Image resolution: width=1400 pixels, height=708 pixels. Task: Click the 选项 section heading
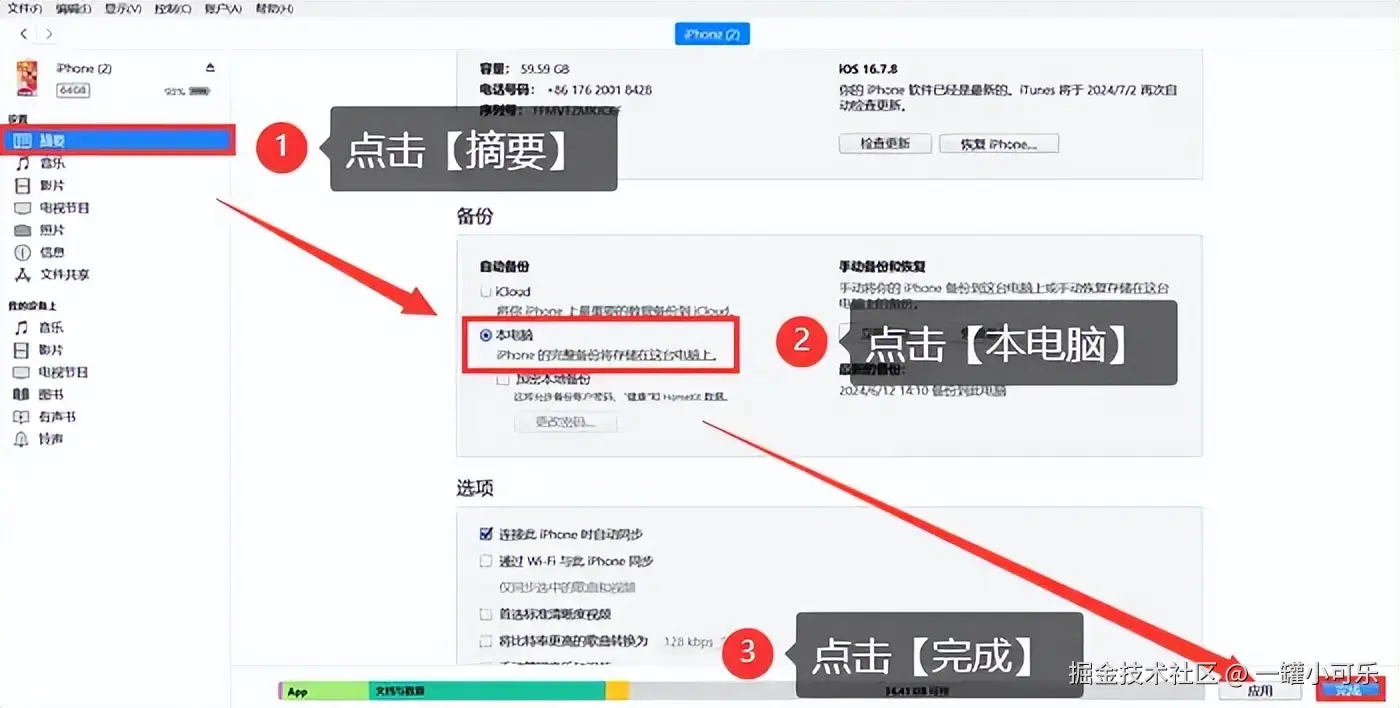475,488
